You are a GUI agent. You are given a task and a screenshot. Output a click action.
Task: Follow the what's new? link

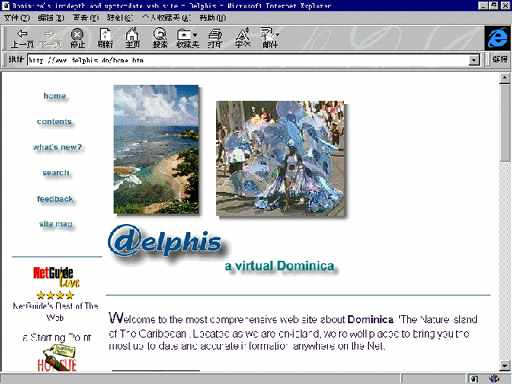click(x=57, y=147)
